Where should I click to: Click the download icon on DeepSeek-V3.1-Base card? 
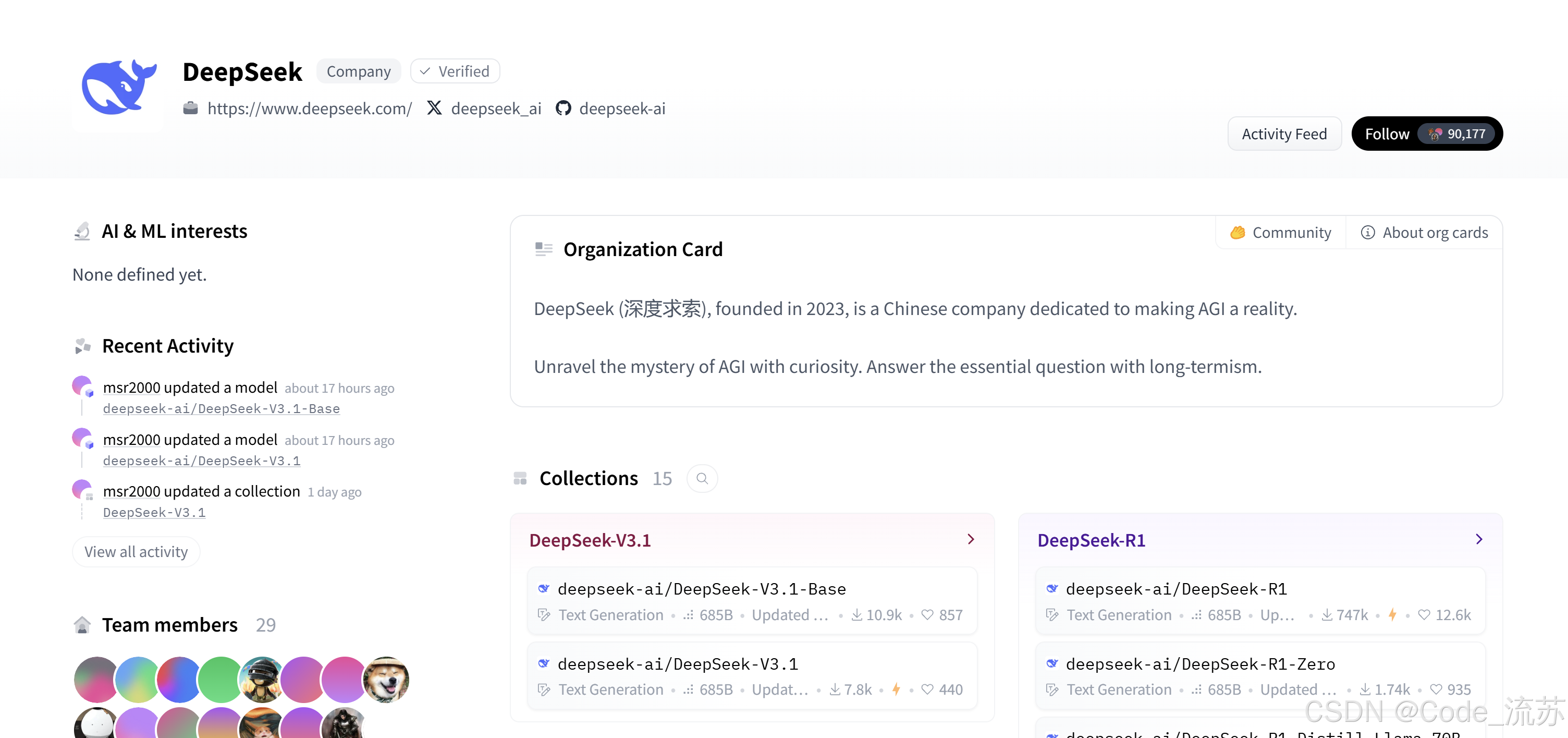coord(856,615)
